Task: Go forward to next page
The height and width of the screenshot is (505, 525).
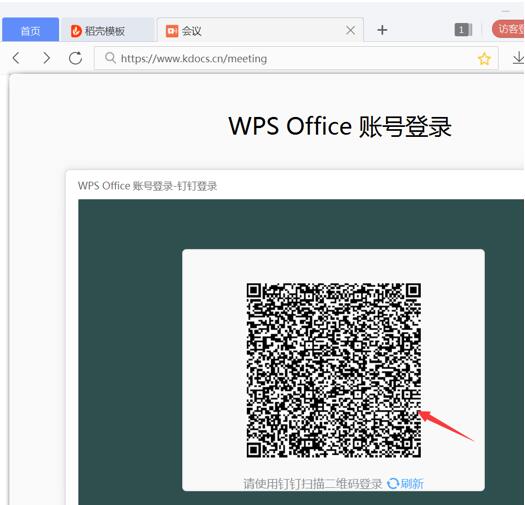Action: [46, 58]
